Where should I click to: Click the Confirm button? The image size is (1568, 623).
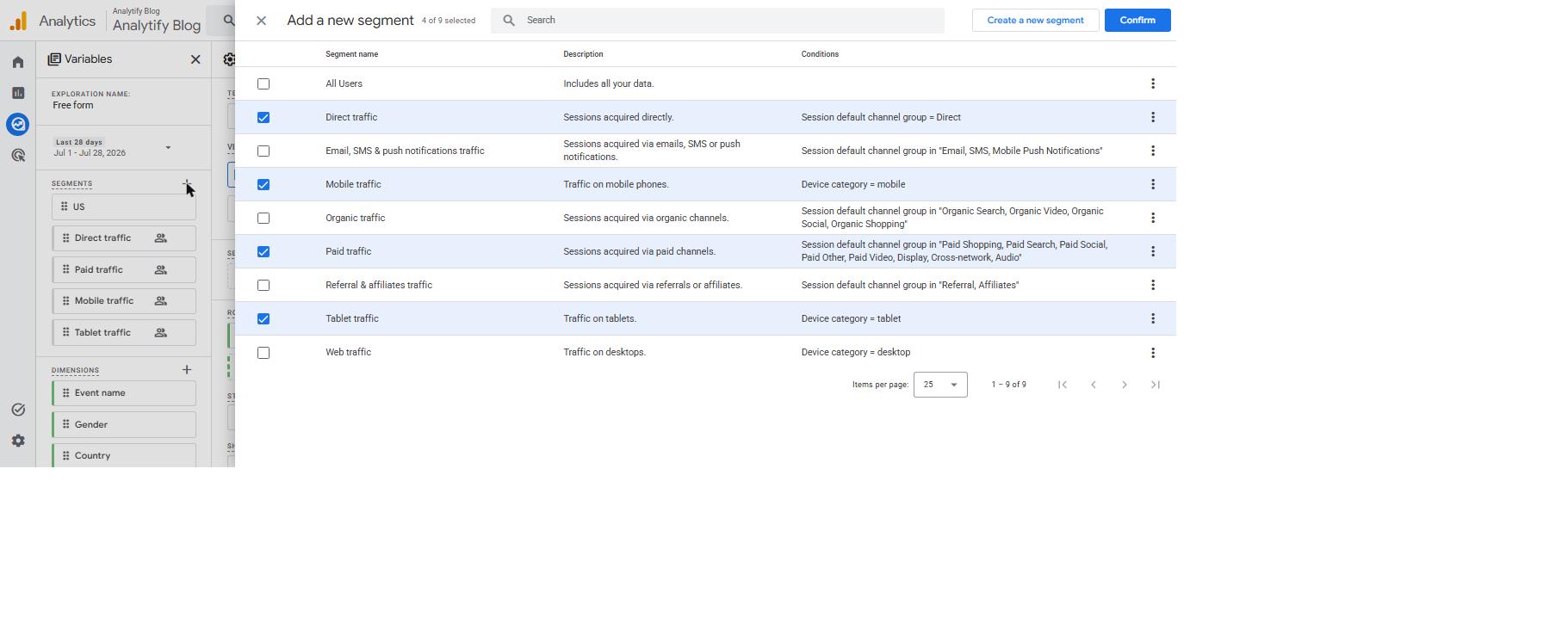[1137, 21]
